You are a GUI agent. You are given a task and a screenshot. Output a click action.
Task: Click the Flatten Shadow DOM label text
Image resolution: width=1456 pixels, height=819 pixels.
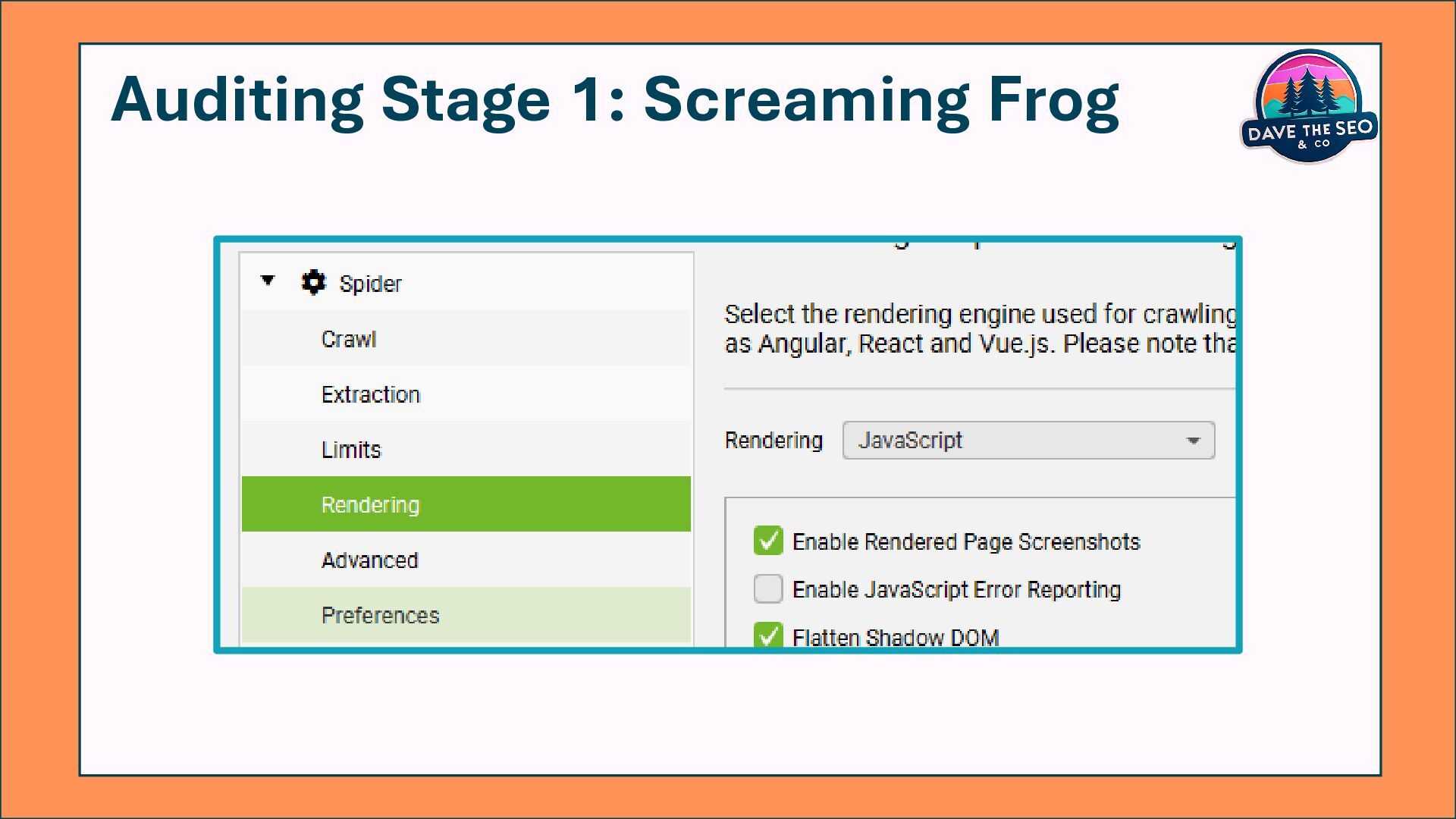pyautogui.click(x=896, y=637)
